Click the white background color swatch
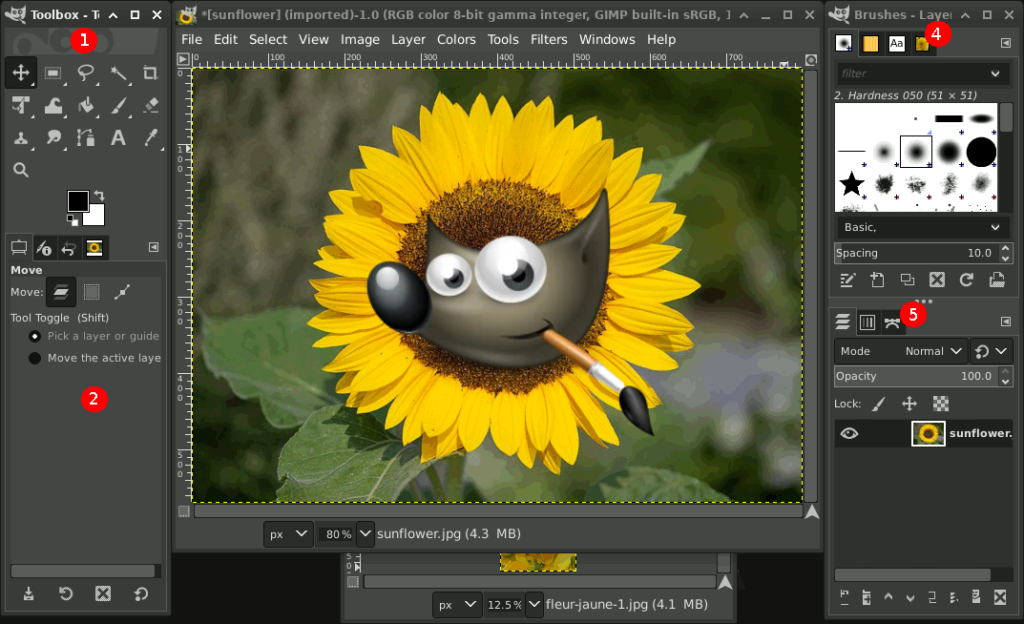Screen dimensions: 1024x624 pos(97,217)
